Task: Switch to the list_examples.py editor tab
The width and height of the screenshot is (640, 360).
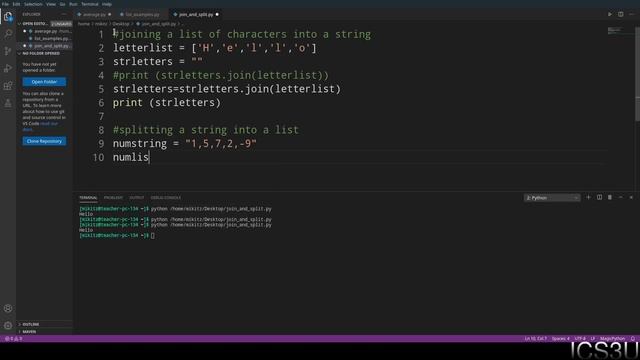Action: [x=142, y=14]
